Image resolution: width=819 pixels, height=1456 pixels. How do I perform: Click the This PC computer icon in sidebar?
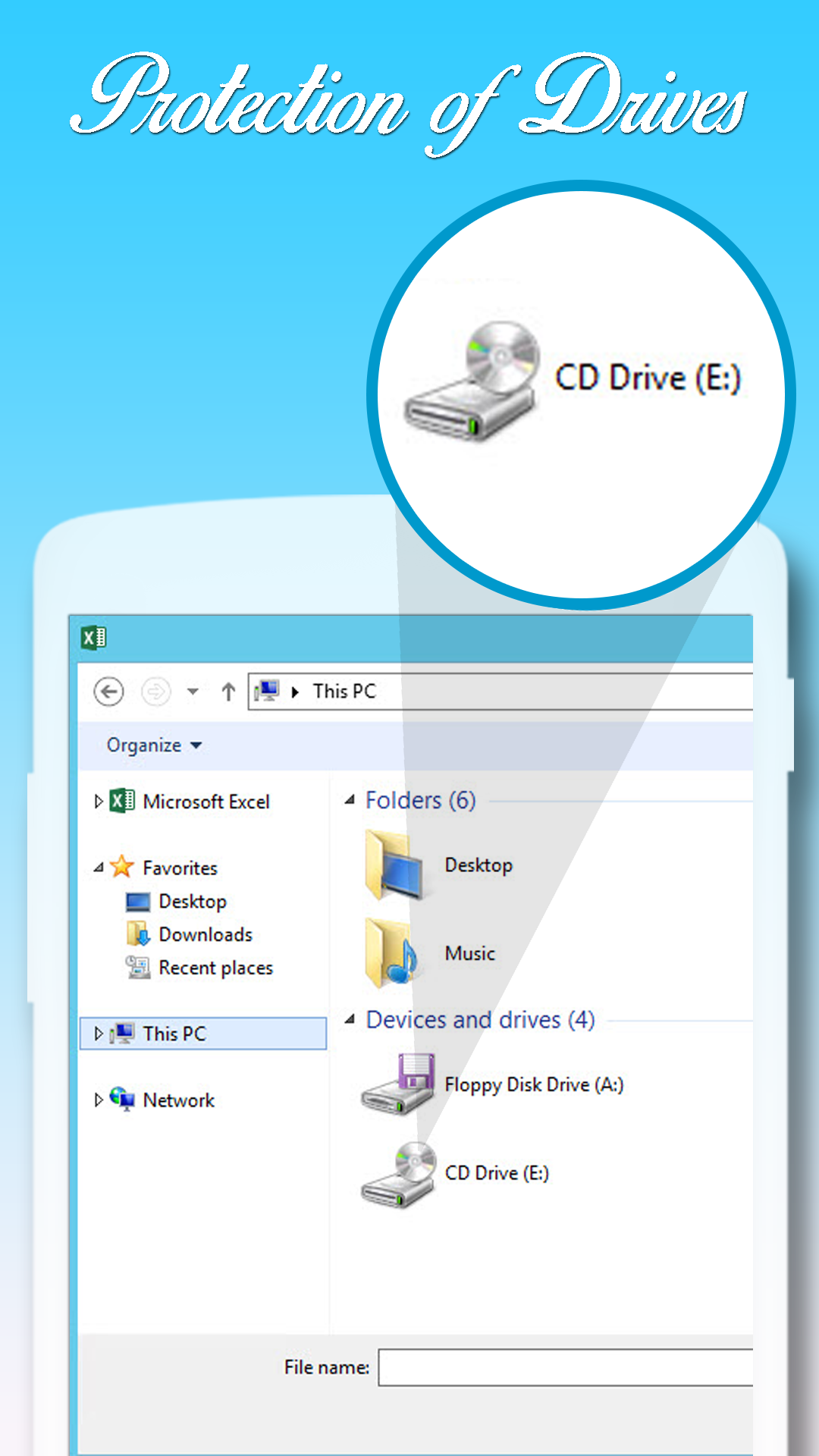click(x=122, y=1033)
